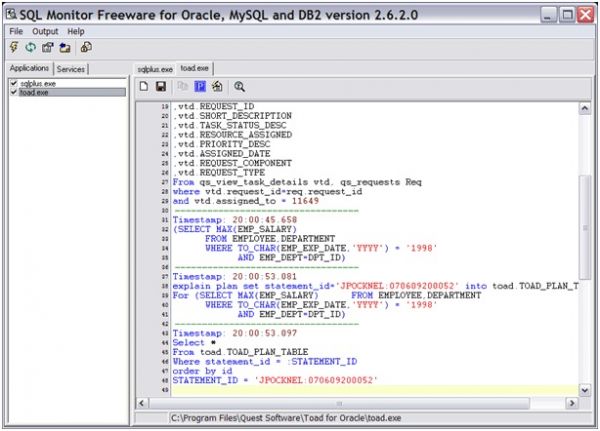Click the blue P toolbar icon
The width and height of the screenshot is (600, 431).
click(200, 87)
